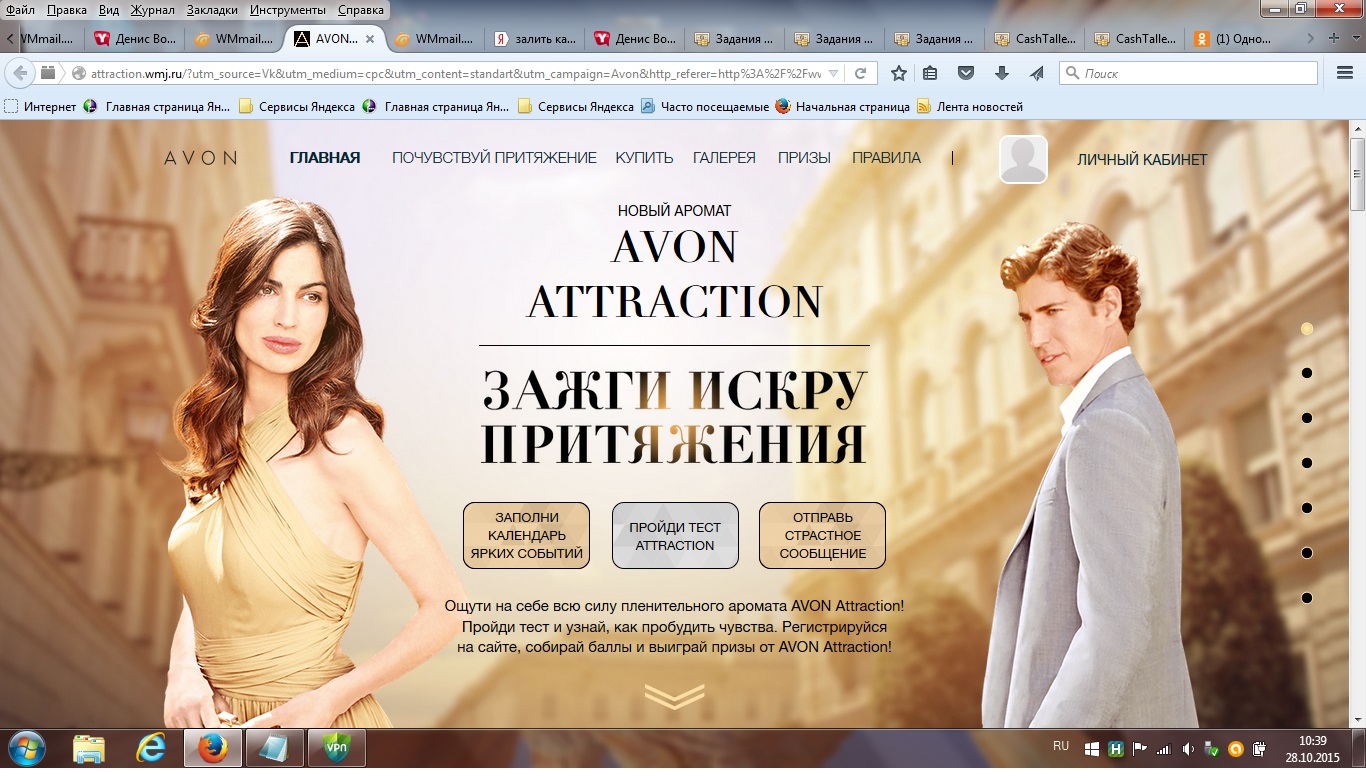Select the active AVON tab
Screen dimensions: 1366x778
(334, 39)
